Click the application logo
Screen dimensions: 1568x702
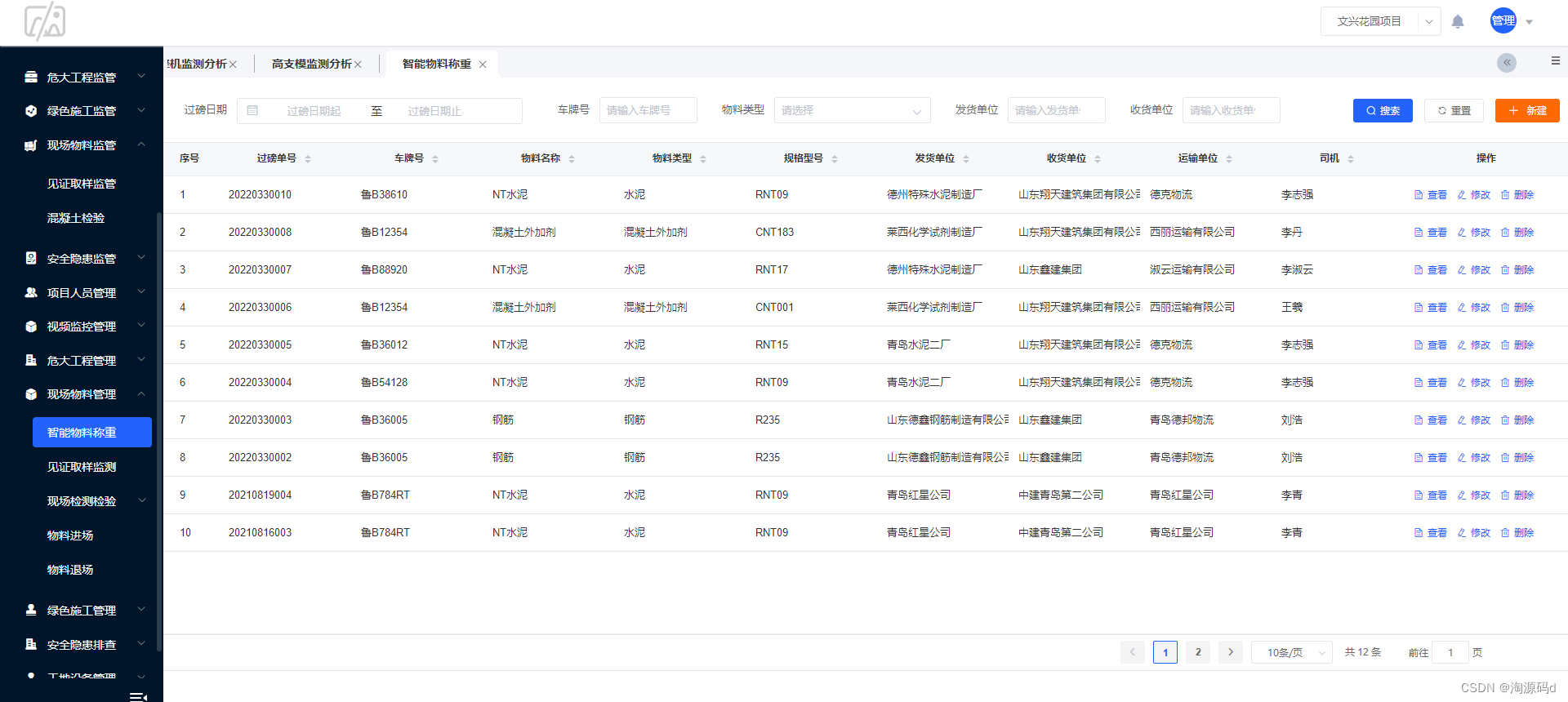[x=45, y=21]
